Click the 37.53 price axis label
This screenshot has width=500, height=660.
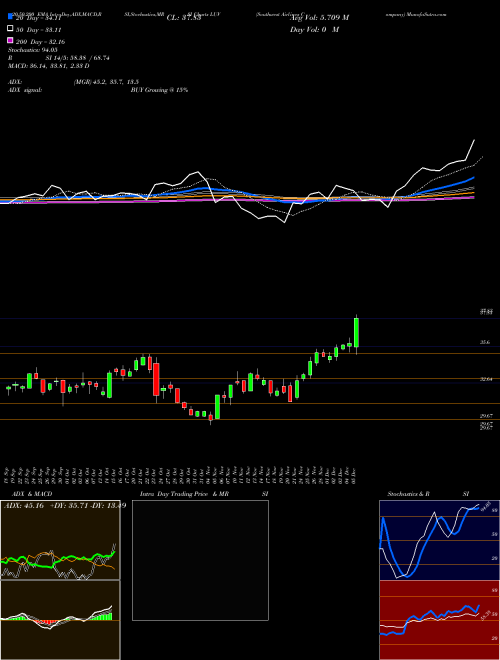pos(486,312)
